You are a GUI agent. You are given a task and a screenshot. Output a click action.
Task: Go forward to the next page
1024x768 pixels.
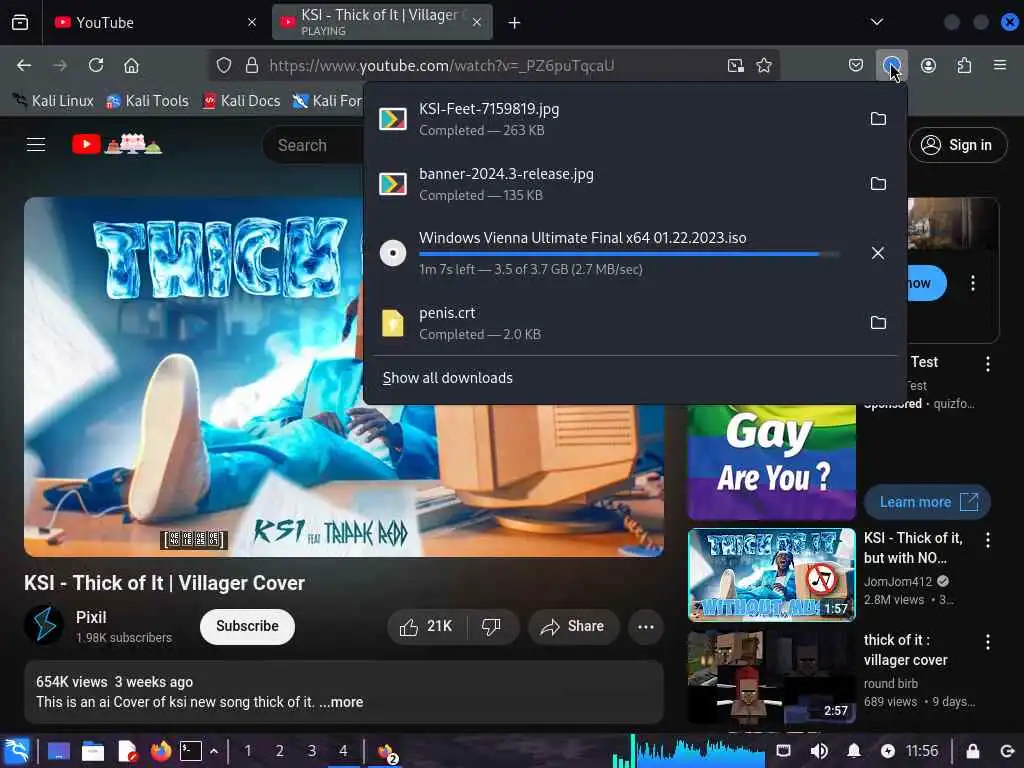[x=59, y=65]
